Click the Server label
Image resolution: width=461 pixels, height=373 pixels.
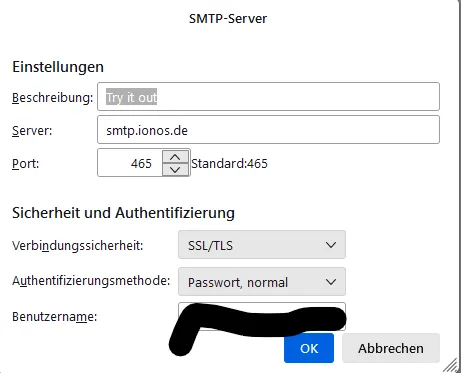click(x=32, y=130)
